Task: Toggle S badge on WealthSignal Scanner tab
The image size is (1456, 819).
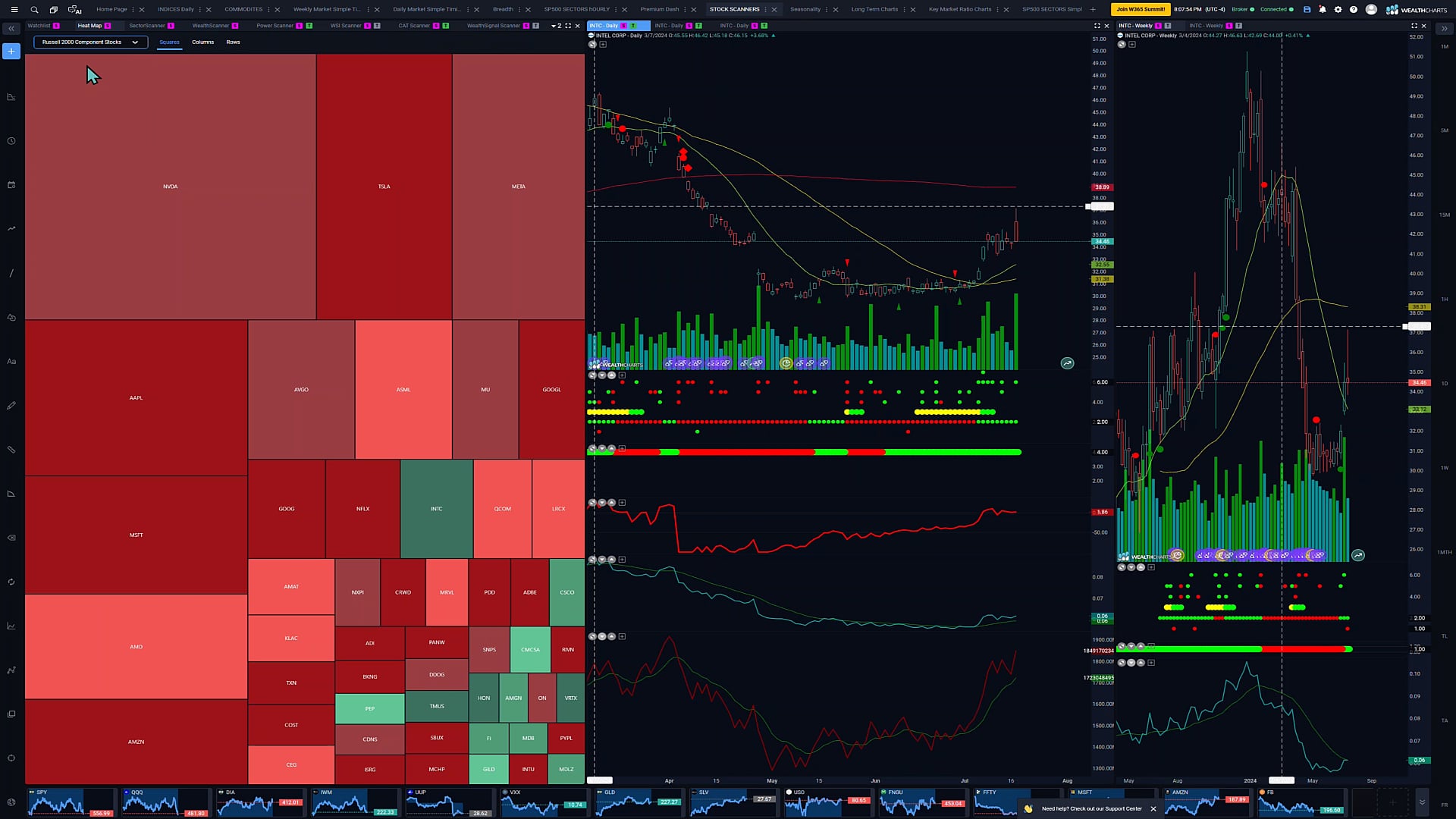Action: pyautogui.click(x=526, y=26)
